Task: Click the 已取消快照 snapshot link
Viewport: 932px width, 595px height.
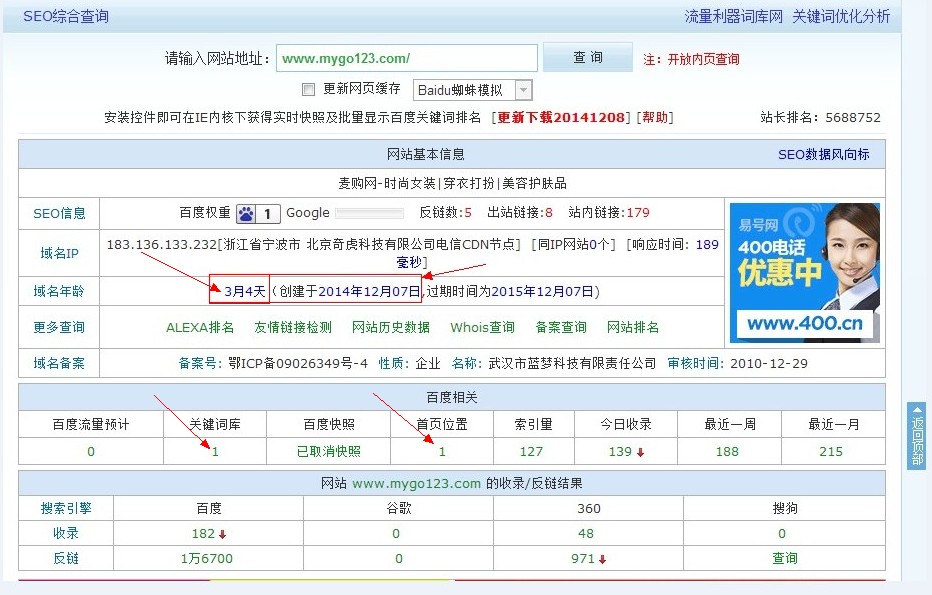Action: point(329,452)
